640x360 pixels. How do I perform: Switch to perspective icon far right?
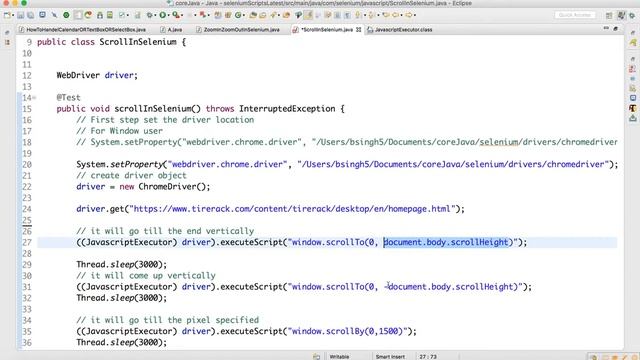(x=632, y=16)
